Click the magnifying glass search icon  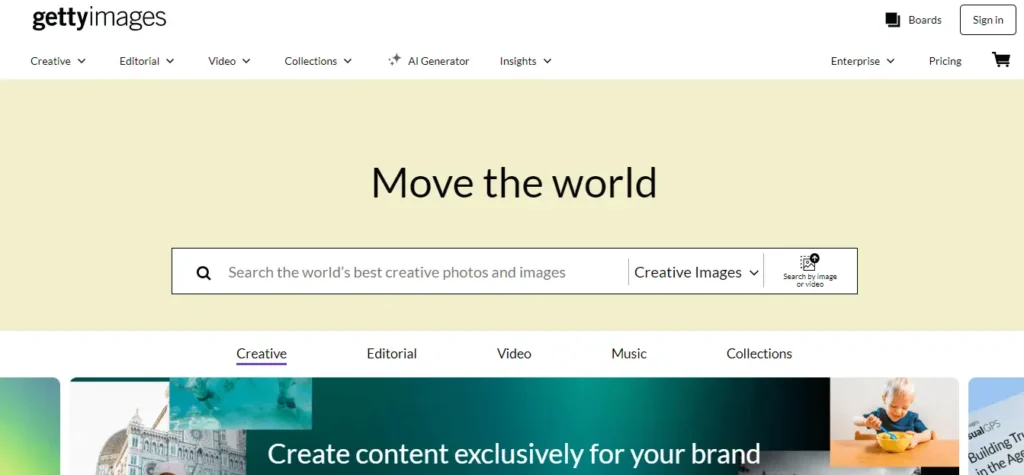tap(204, 273)
